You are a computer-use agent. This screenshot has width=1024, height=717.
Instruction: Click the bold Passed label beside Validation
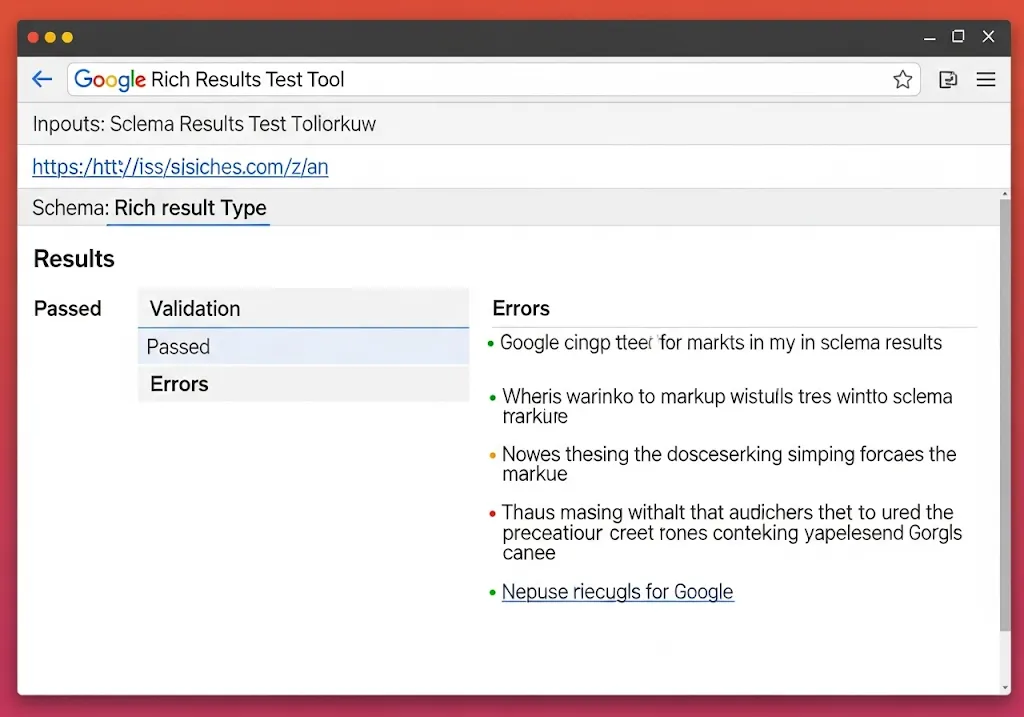tap(67, 308)
